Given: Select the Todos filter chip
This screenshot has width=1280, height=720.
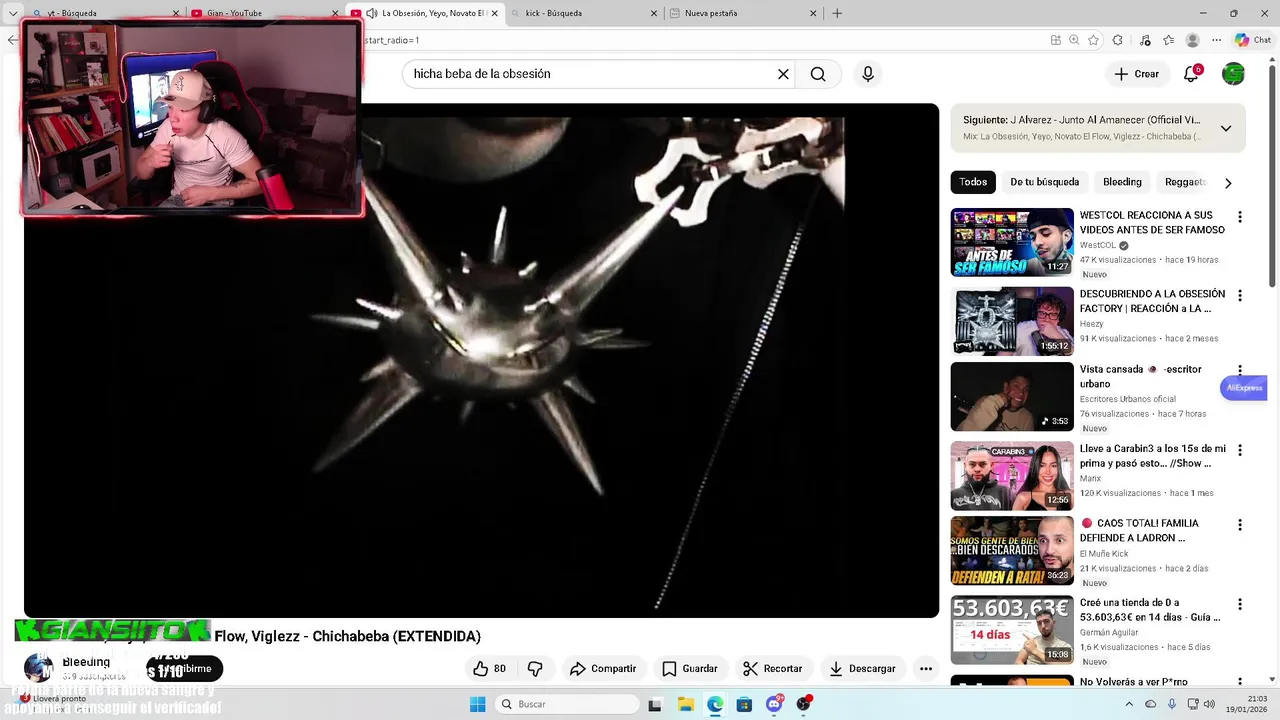Looking at the screenshot, I should [x=973, y=182].
